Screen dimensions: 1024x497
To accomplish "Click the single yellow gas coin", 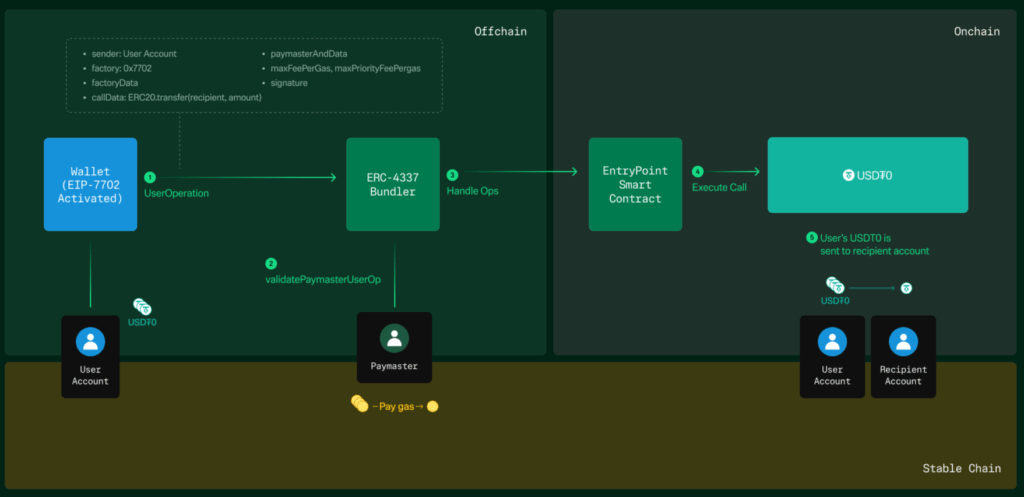I will pyautogui.click(x=432, y=406).
